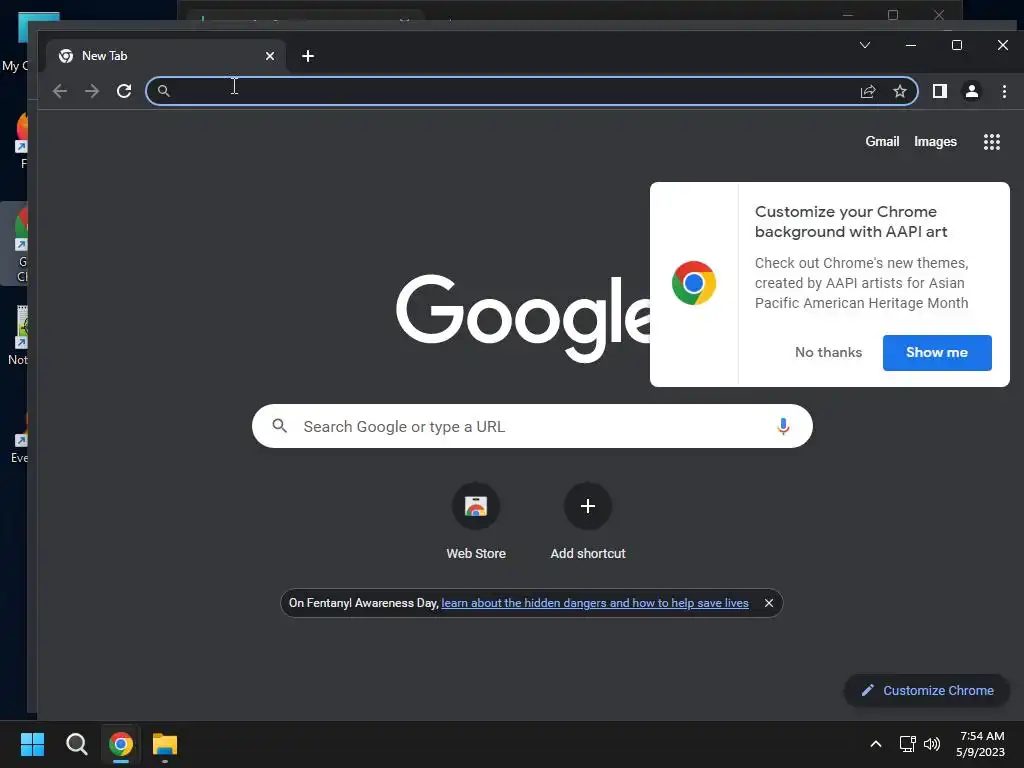The height and width of the screenshot is (768, 1024).
Task: Reload the page with the refresh icon
Action: pyautogui.click(x=124, y=91)
